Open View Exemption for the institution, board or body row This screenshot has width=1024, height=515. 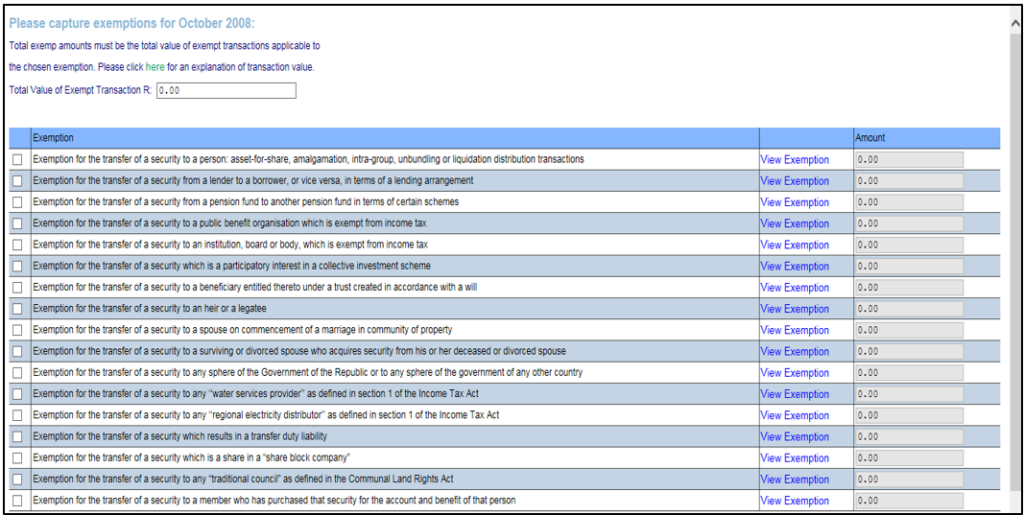click(x=794, y=245)
